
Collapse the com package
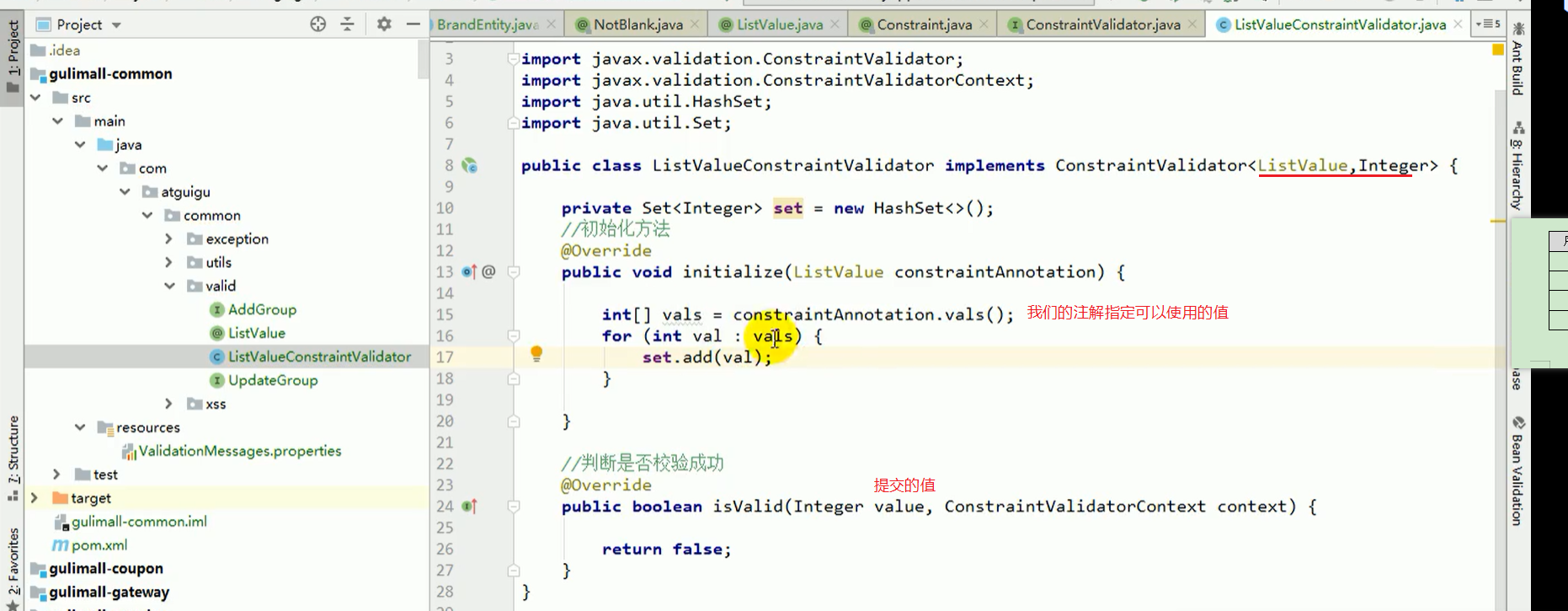pos(103,169)
